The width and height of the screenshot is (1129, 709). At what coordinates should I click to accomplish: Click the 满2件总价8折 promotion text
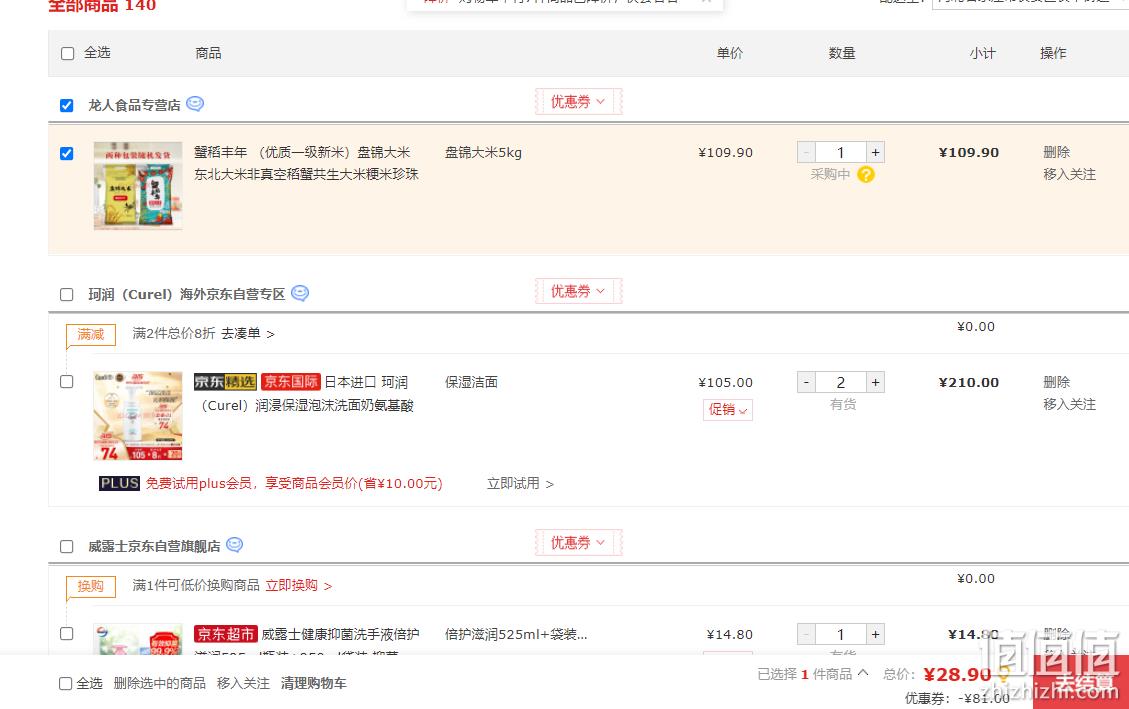174,333
